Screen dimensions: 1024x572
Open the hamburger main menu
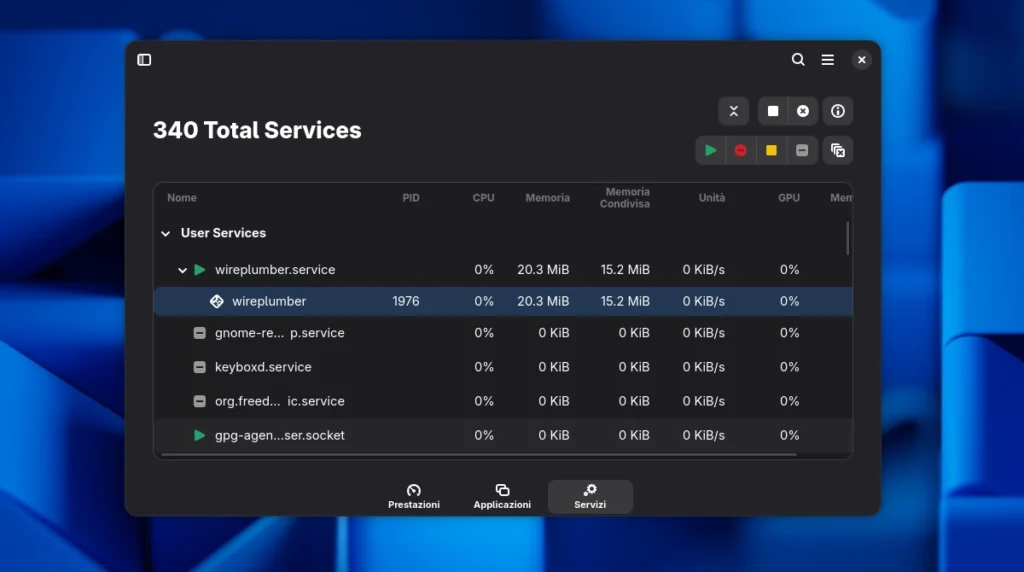click(x=828, y=60)
